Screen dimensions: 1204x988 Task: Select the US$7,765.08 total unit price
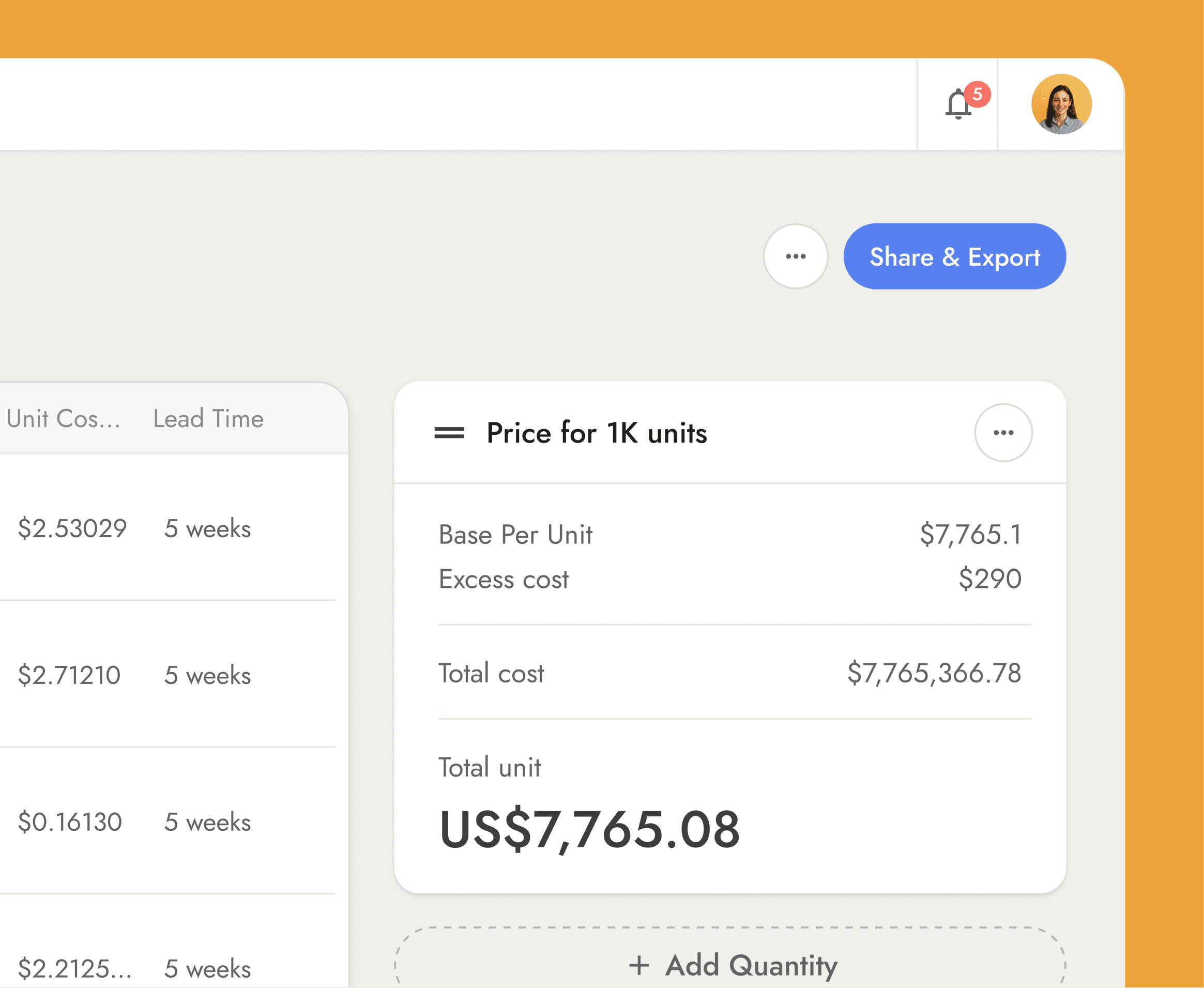589,829
